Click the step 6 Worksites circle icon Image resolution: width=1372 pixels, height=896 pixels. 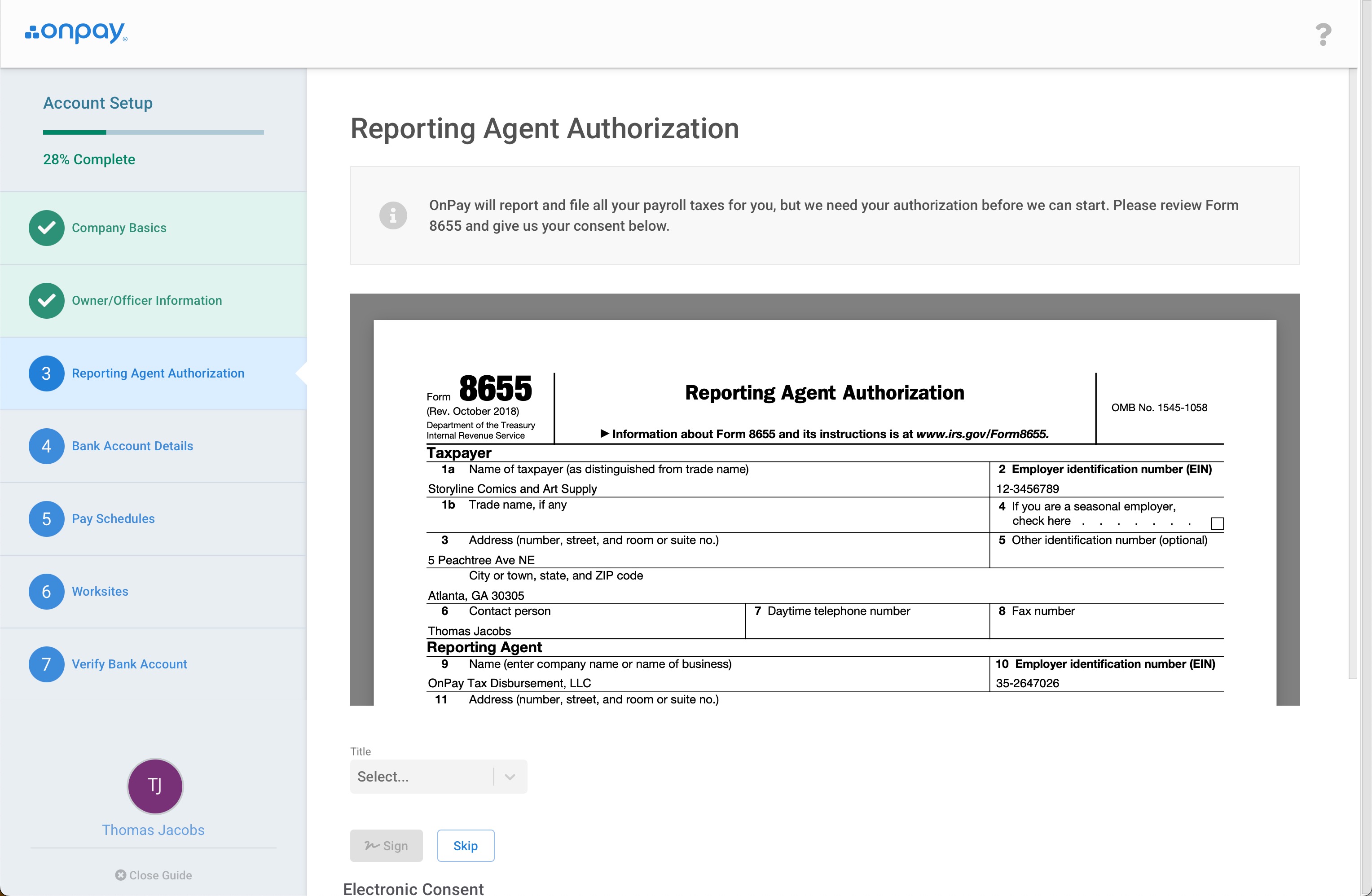(46, 591)
